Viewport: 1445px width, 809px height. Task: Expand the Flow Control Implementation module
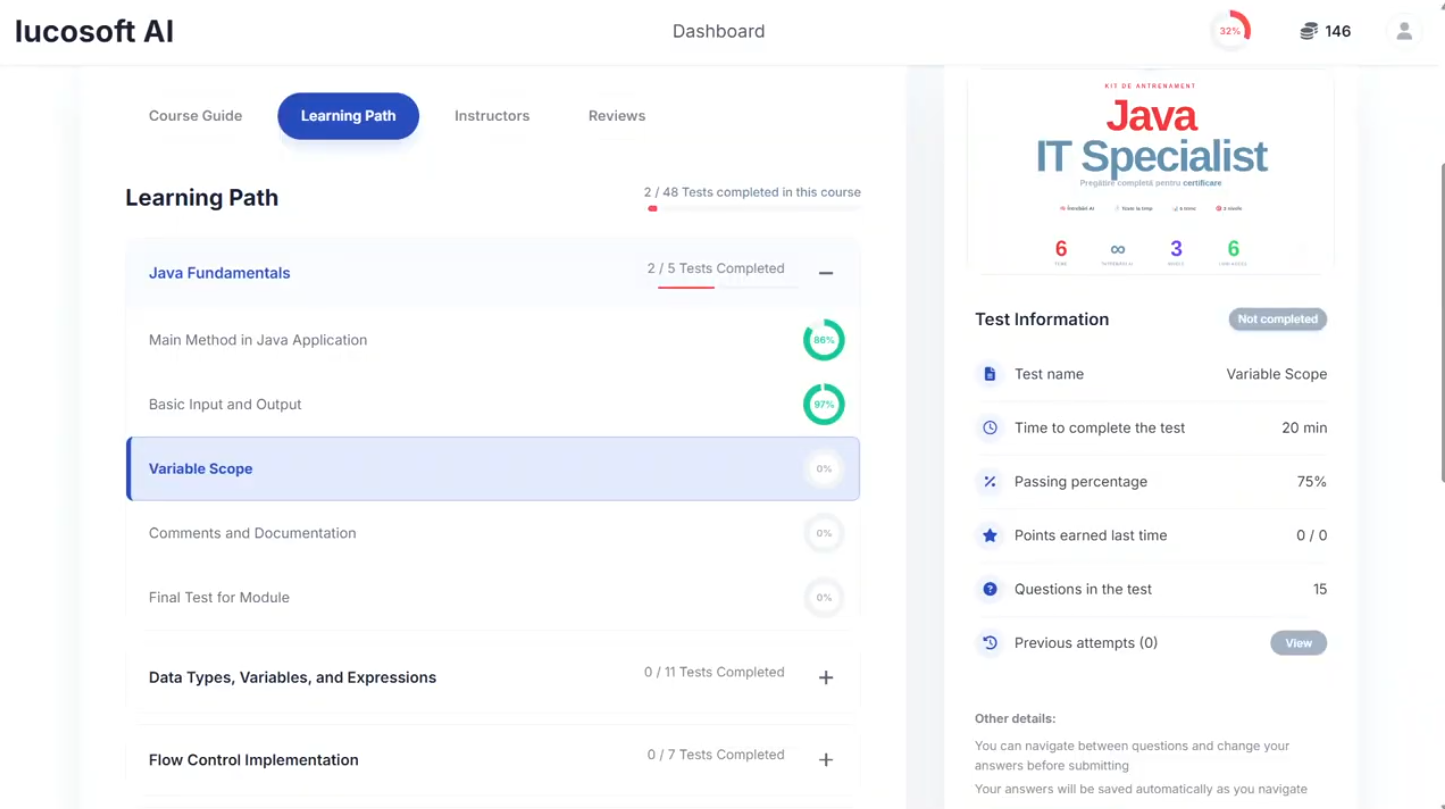(x=826, y=759)
